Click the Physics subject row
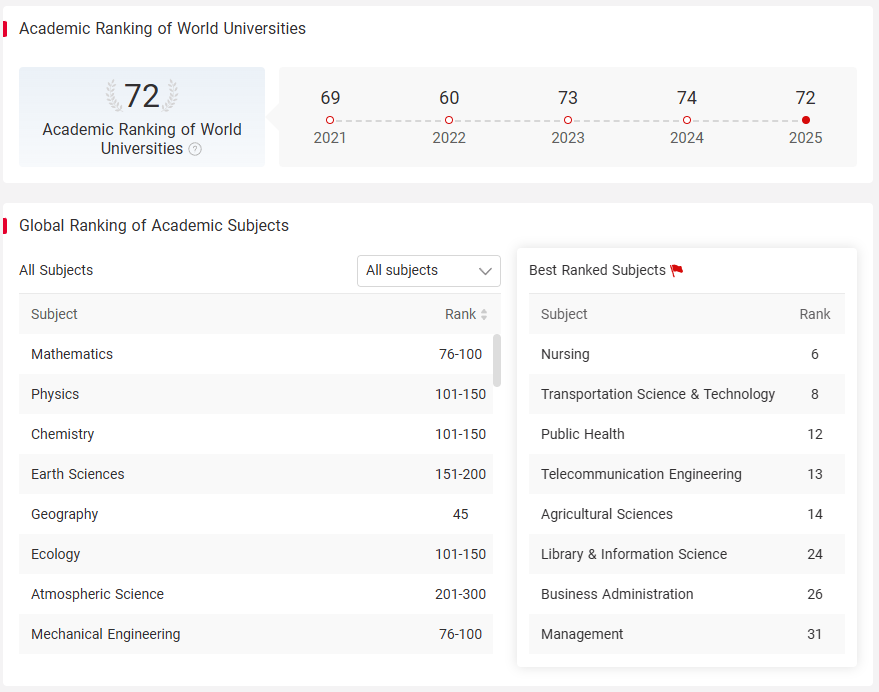Viewport: 879px width, 692px height. pos(256,394)
